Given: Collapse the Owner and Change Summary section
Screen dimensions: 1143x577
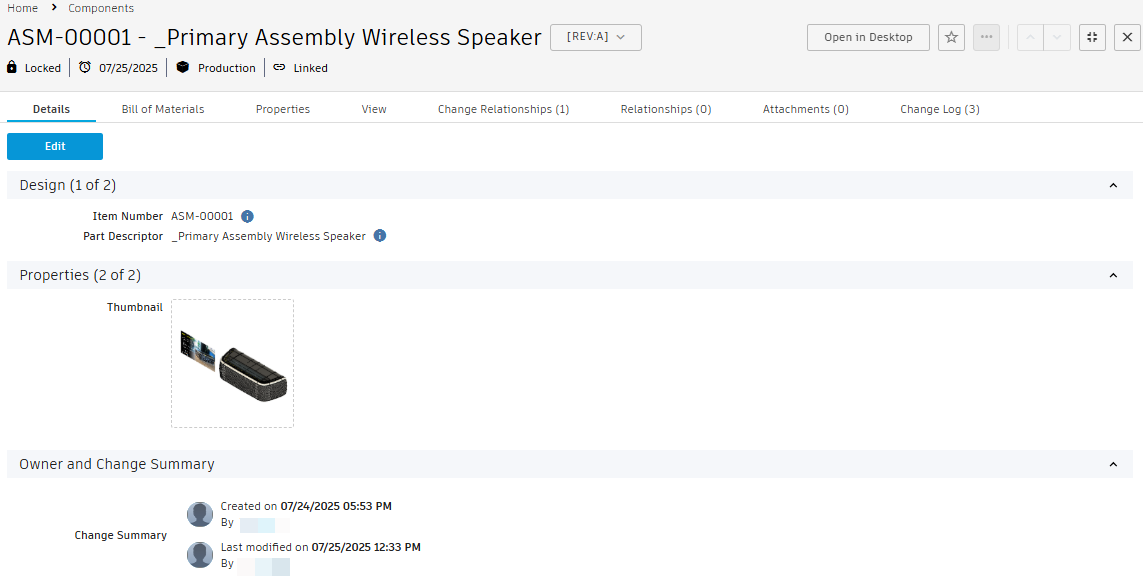Looking at the screenshot, I should (1113, 464).
